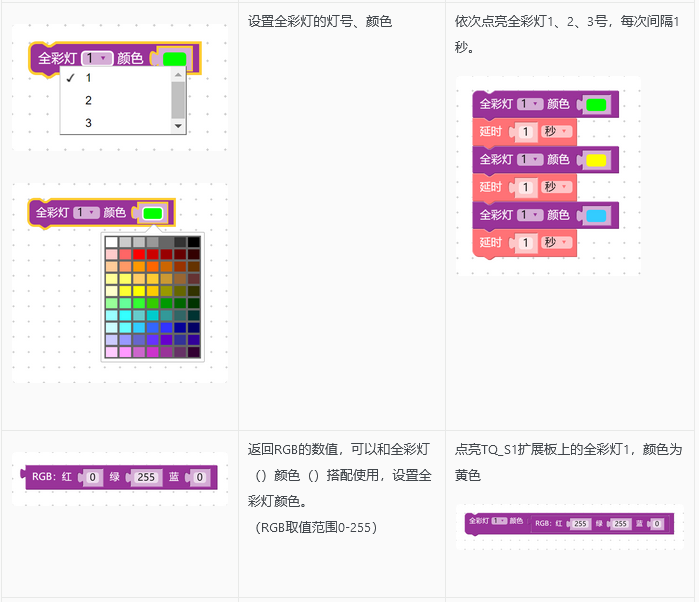Click the dropdown list's scrollbar thumb
The image size is (699, 602).
178,100
